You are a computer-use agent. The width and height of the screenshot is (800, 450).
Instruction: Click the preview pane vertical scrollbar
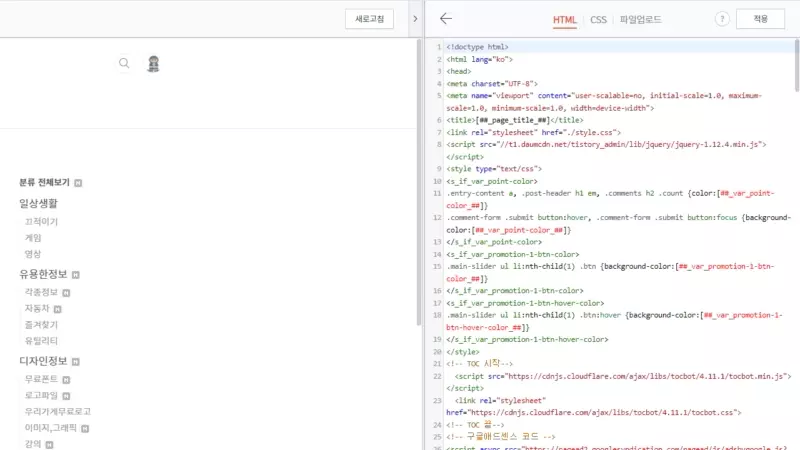[x=419, y=184]
